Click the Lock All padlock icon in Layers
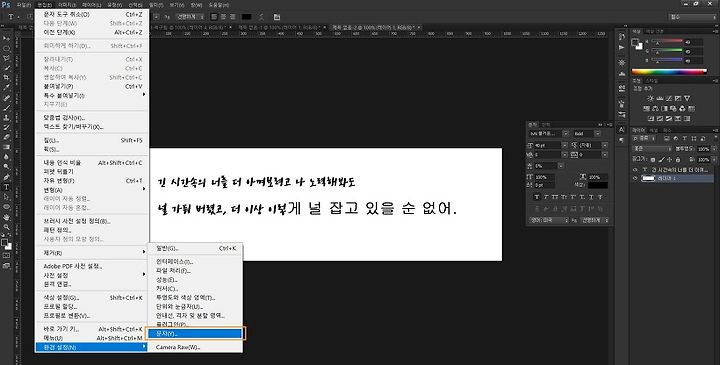720x365 pixels. 677,159
